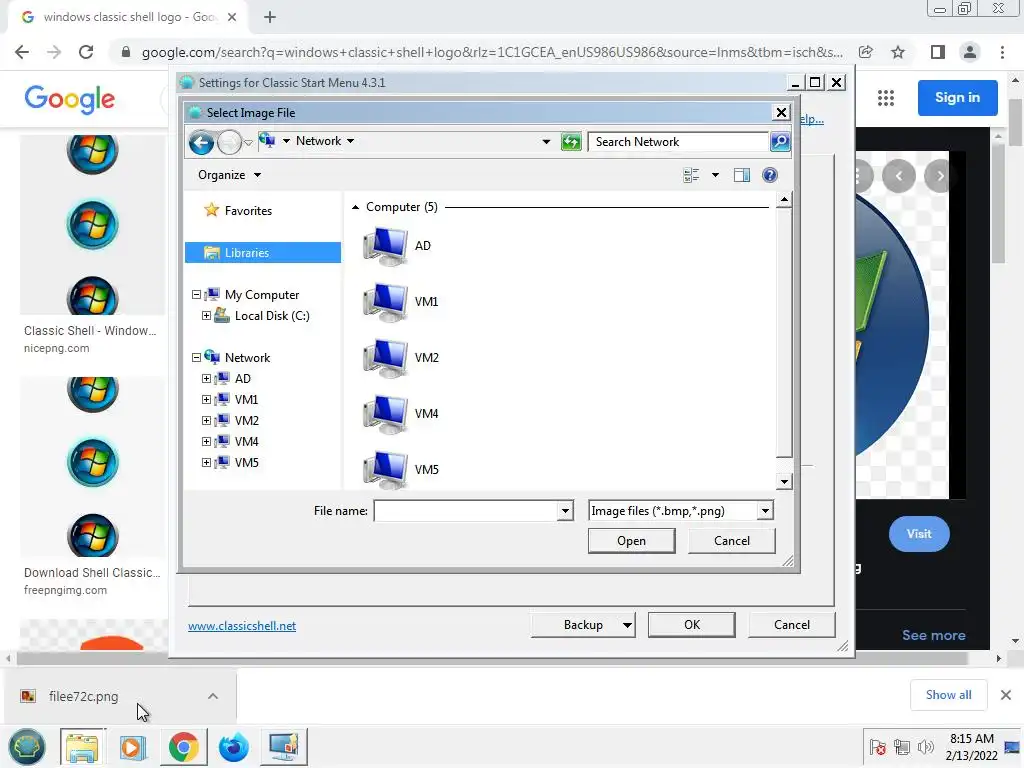The width and height of the screenshot is (1024, 768).
Task: Expand the AD node in tree
Action: click(x=206, y=379)
